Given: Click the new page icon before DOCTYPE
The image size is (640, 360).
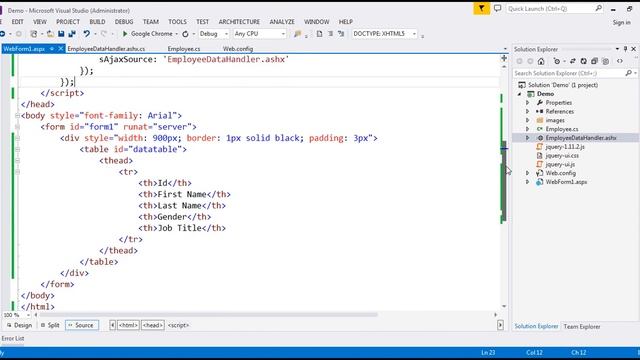Looking at the screenshot, I should (x=319, y=34).
